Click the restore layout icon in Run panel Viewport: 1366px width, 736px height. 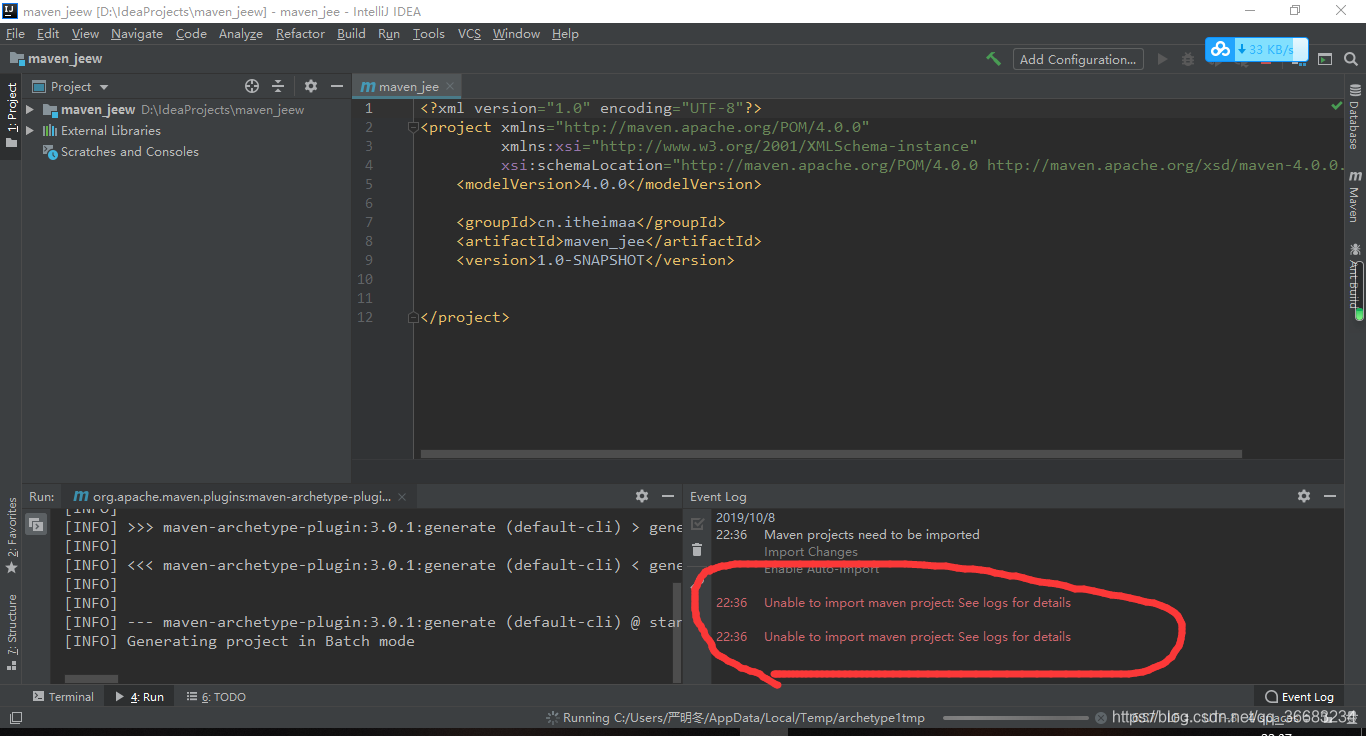pos(36,524)
